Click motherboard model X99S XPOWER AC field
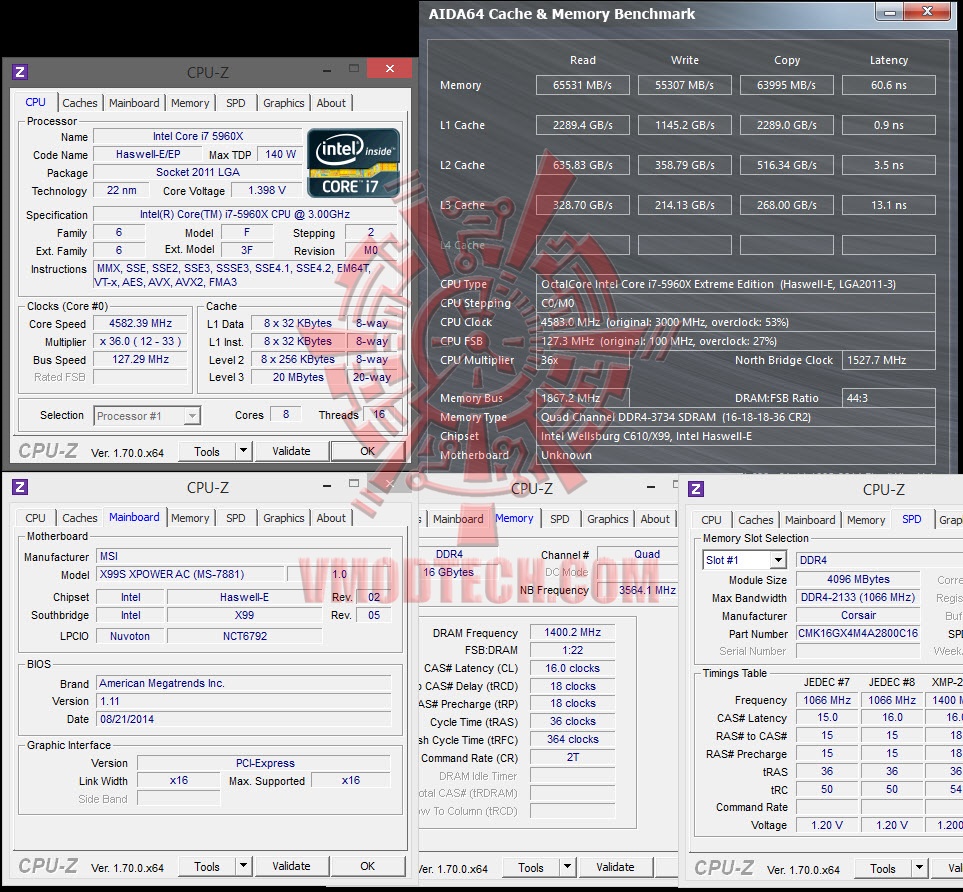This screenshot has width=963, height=892. (191, 574)
